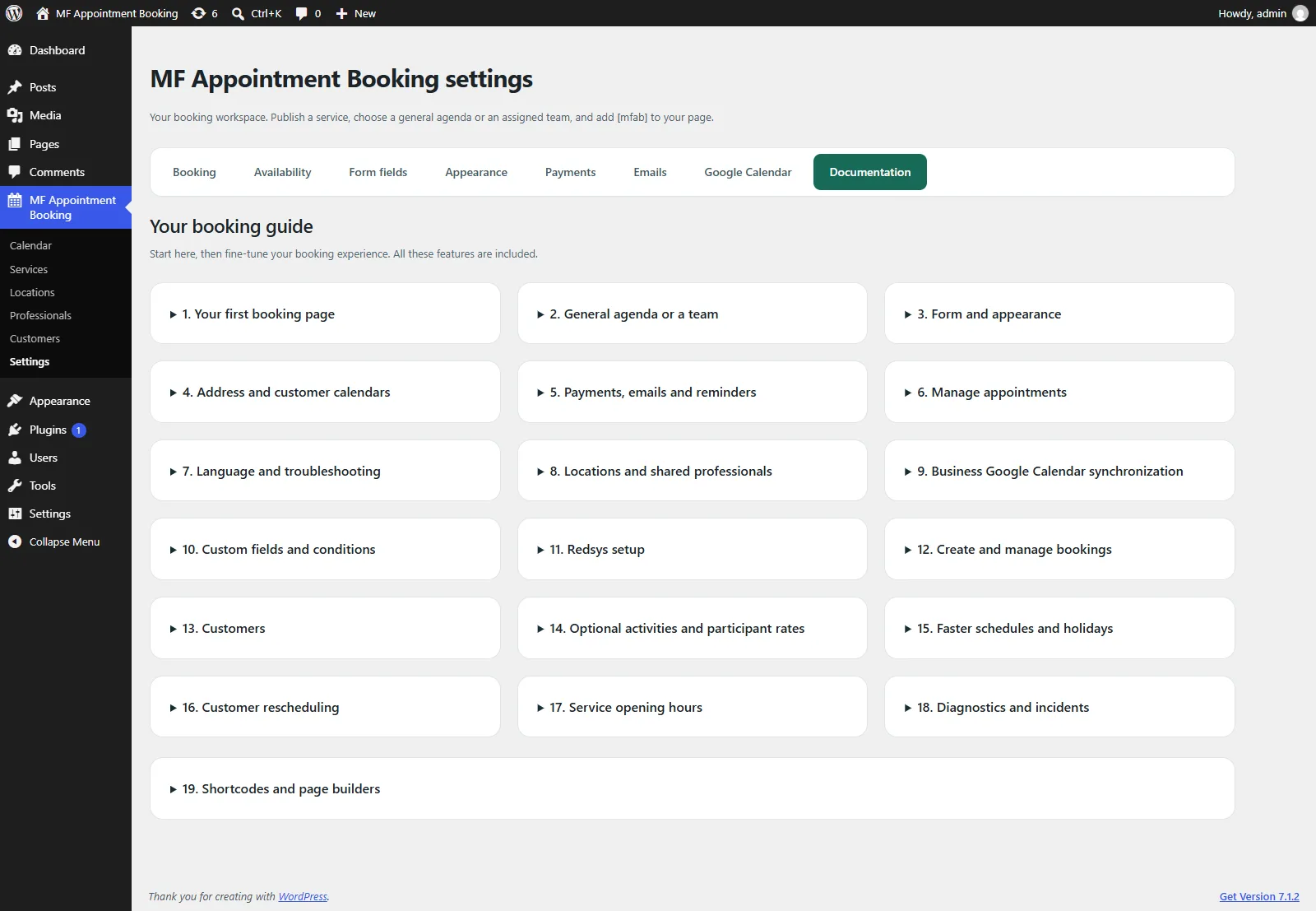Click the updates icon showing 6
The width and height of the screenshot is (1316, 911).
[x=198, y=13]
